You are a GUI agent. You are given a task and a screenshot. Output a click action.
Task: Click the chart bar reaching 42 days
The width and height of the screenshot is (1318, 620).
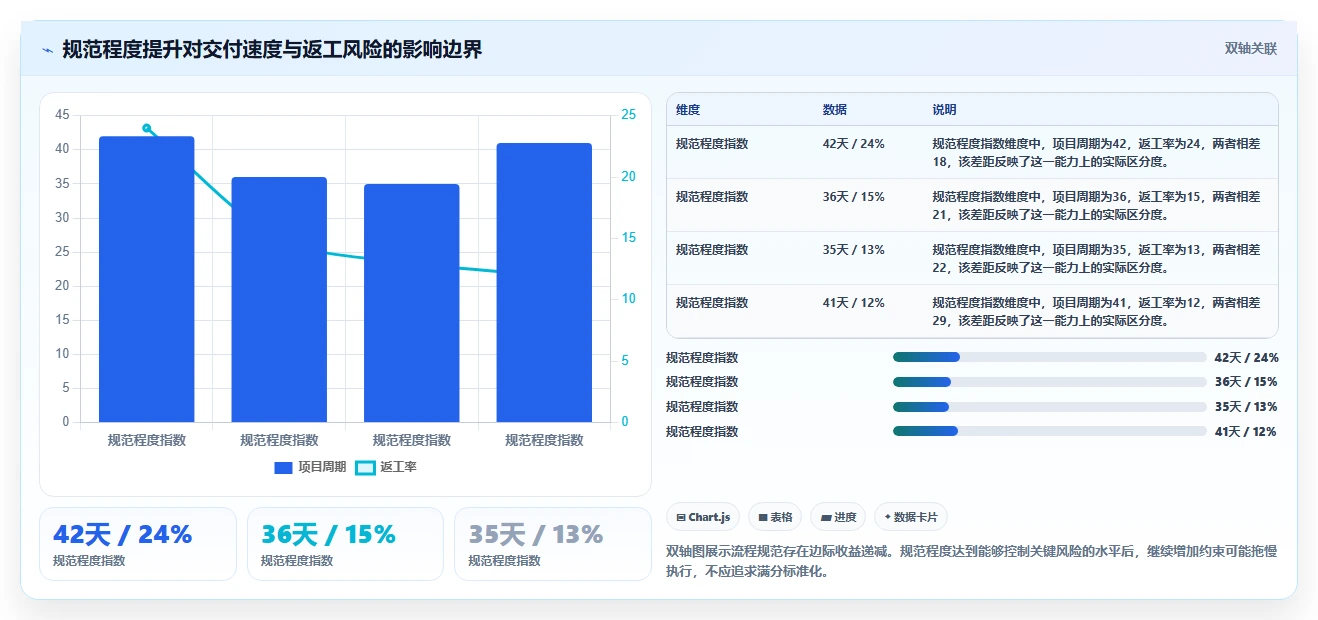146,279
